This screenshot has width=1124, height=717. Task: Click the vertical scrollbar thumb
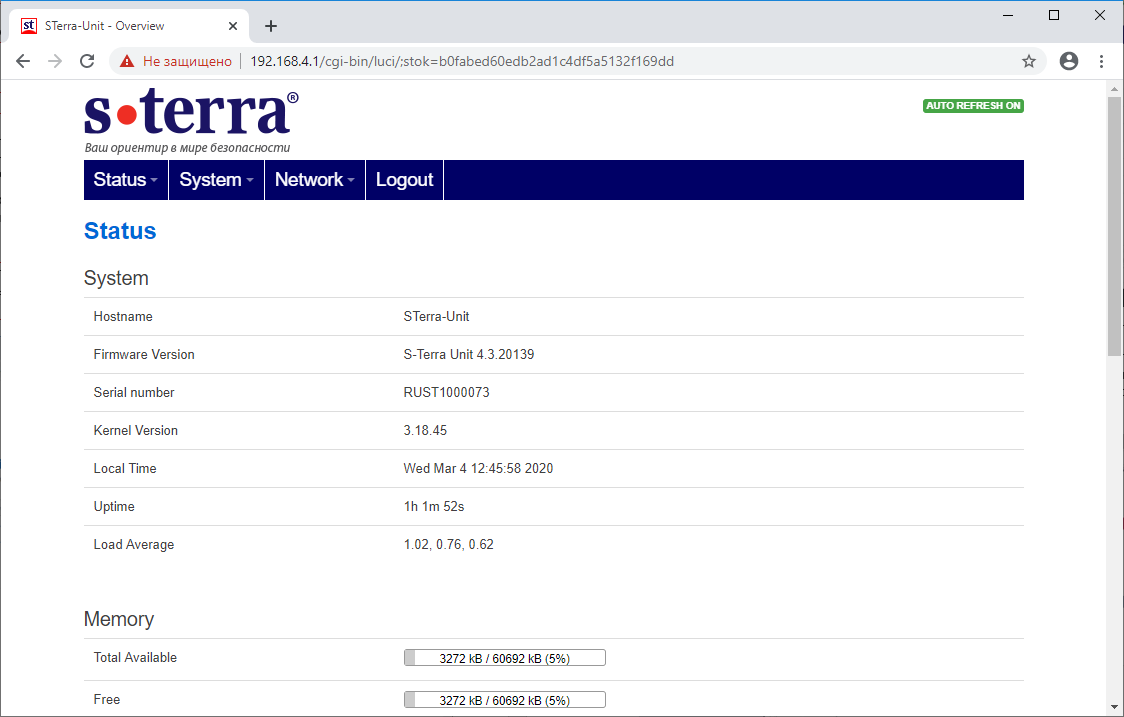[x=1114, y=226]
